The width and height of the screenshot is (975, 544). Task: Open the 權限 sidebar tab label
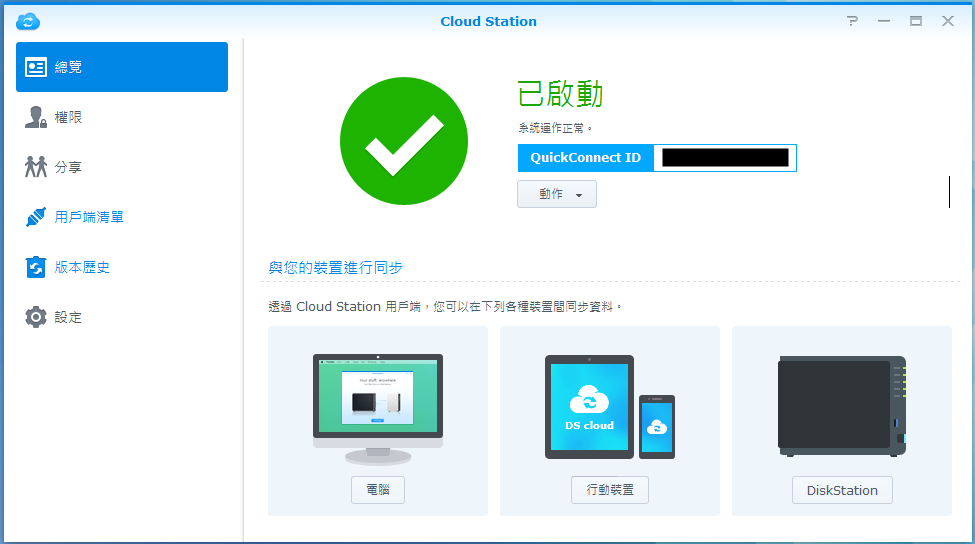pyautogui.click(x=68, y=117)
